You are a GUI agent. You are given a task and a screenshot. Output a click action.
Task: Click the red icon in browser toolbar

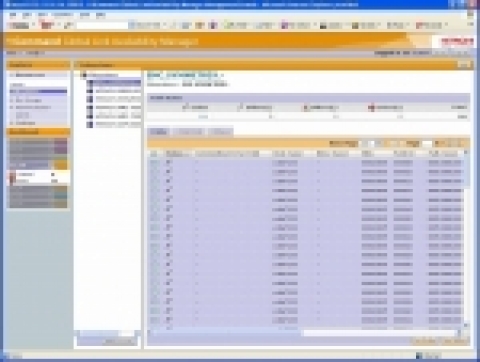[47, 25]
